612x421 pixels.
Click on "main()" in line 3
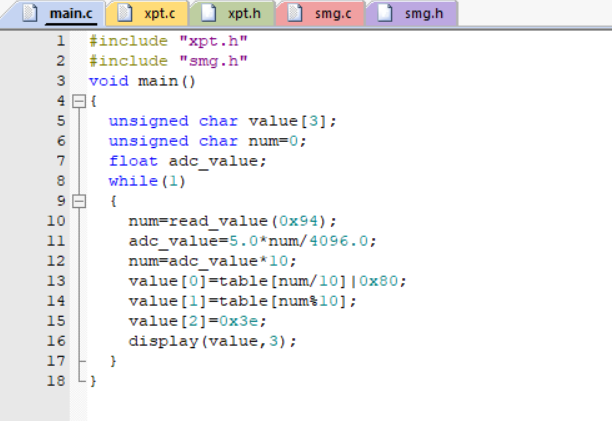(167, 81)
